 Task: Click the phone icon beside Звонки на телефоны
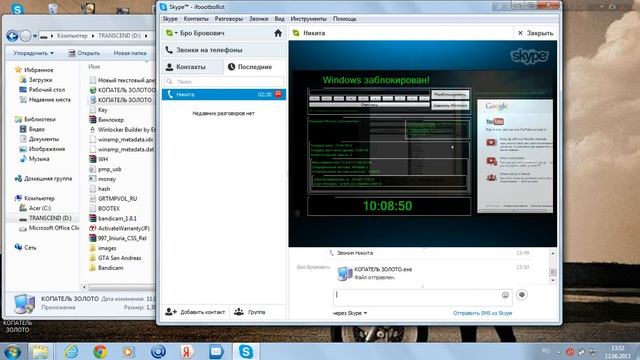click(169, 50)
